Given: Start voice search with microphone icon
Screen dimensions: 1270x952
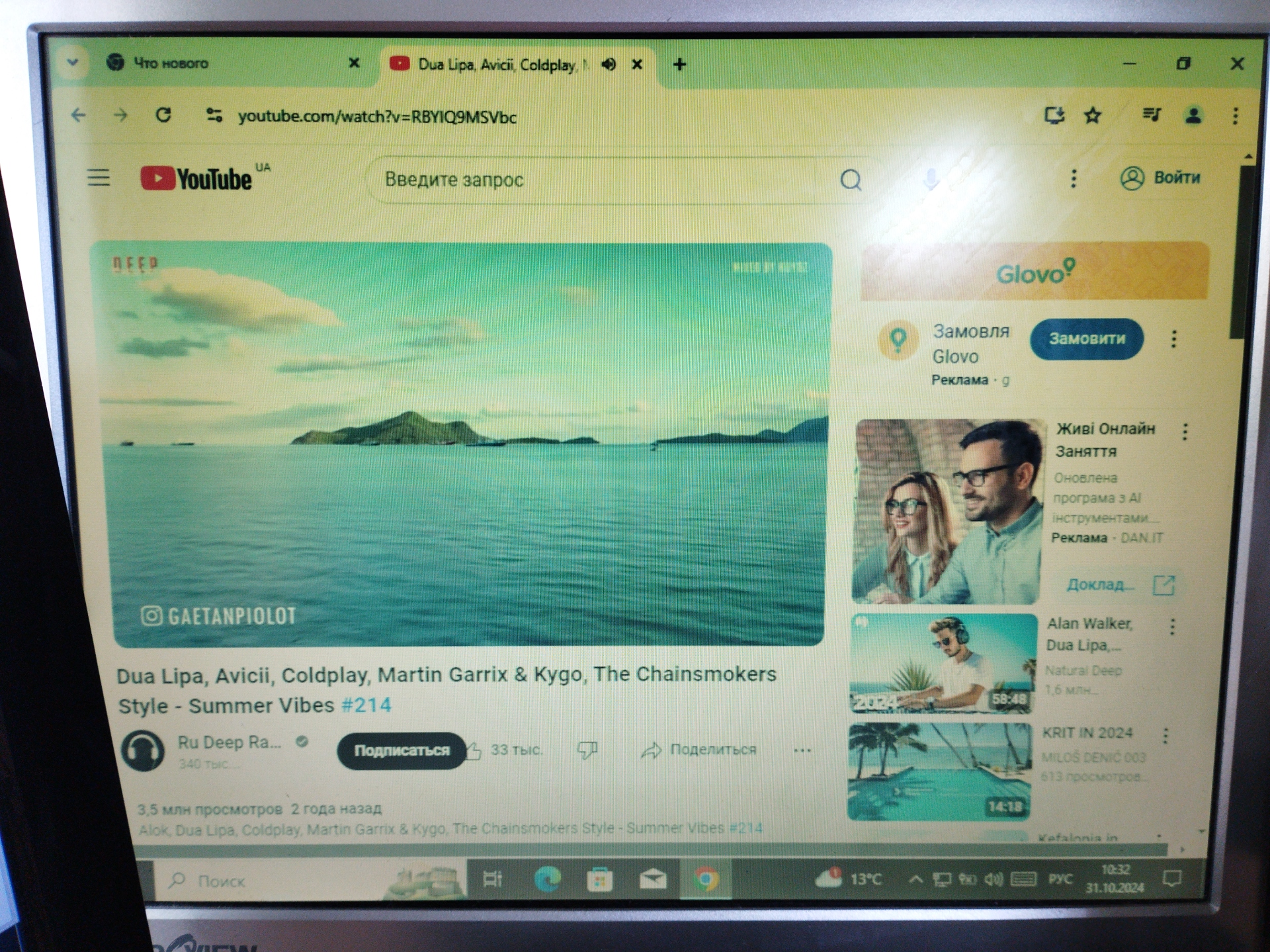Looking at the screenshot, I should [x=931, y=178].
